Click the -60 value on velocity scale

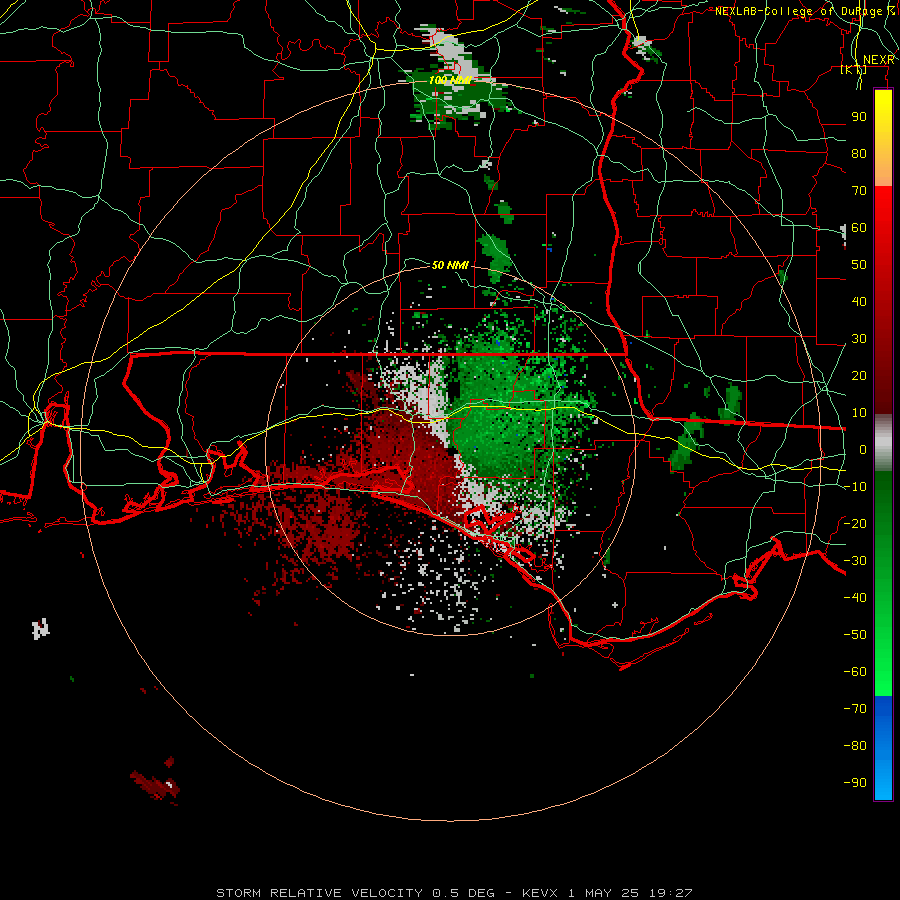855,672
